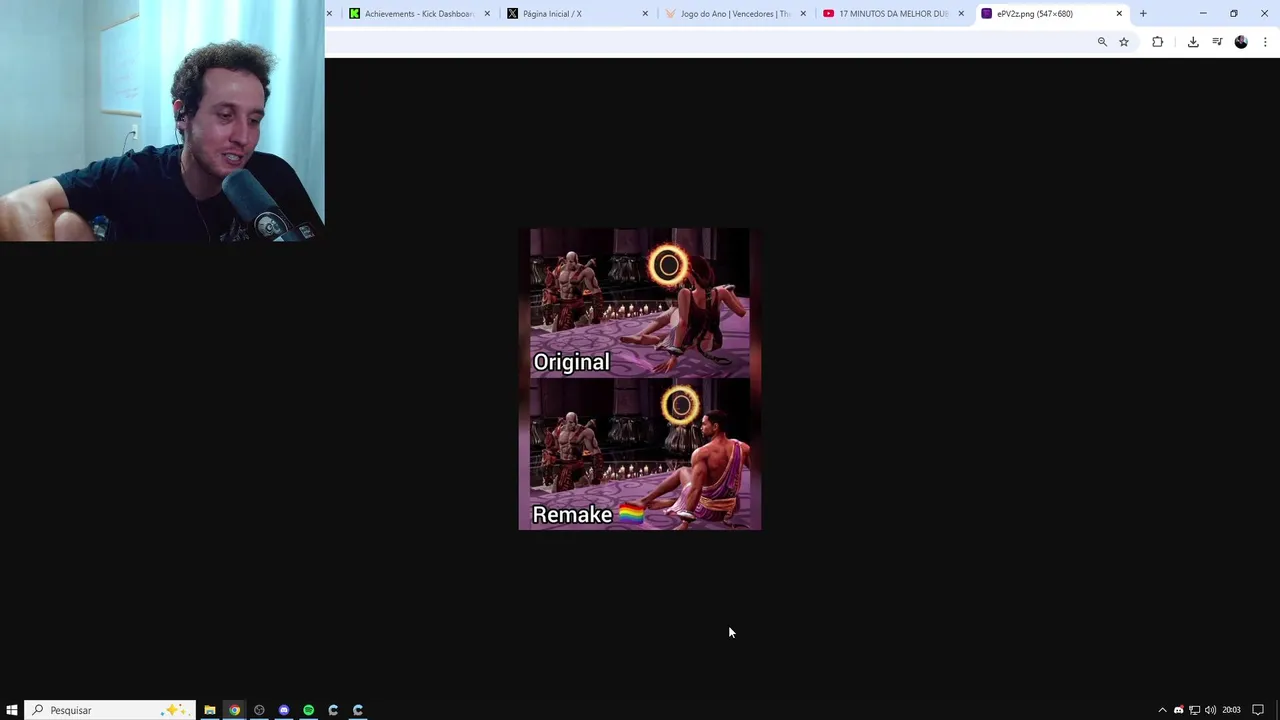Open the Windows notification center icon
The height and width of the screenshot is (720, 1280).
(x=1258, y=710)
